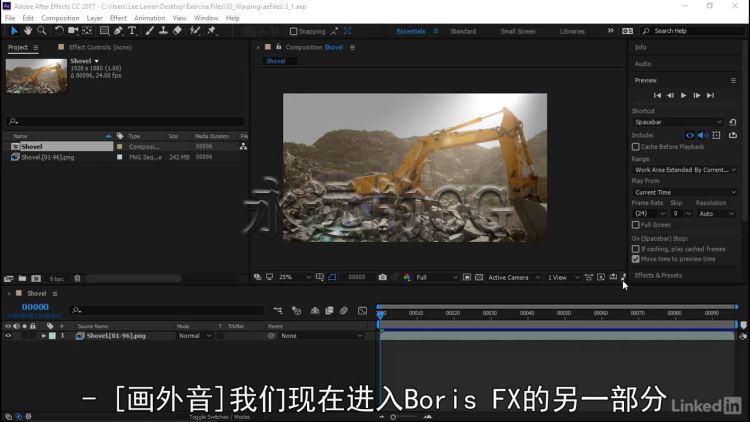750x422 pixels.
Task: Click the snapshot camera icon in viewer
Action: coord(382,278)
